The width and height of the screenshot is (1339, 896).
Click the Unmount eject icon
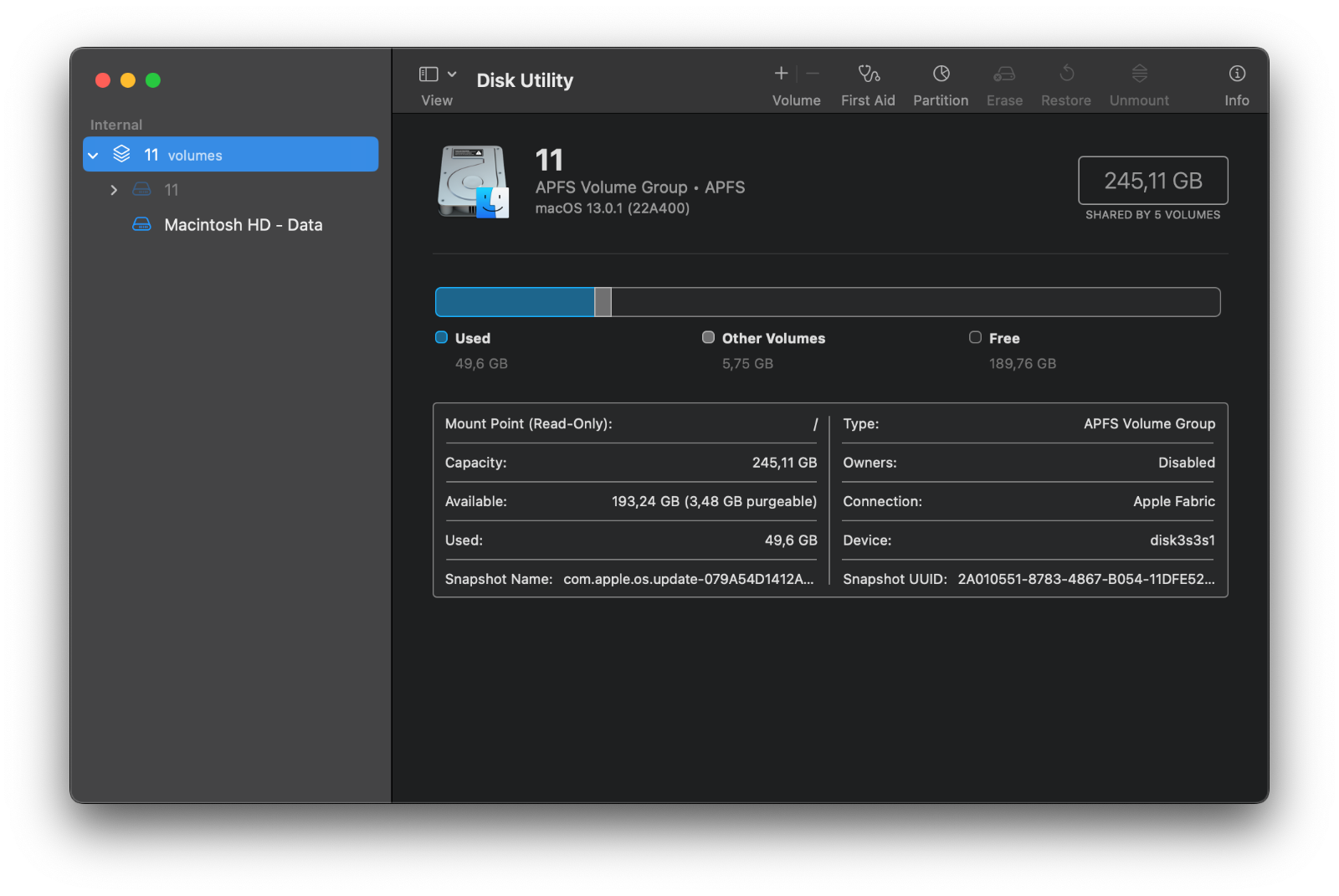1140,74
